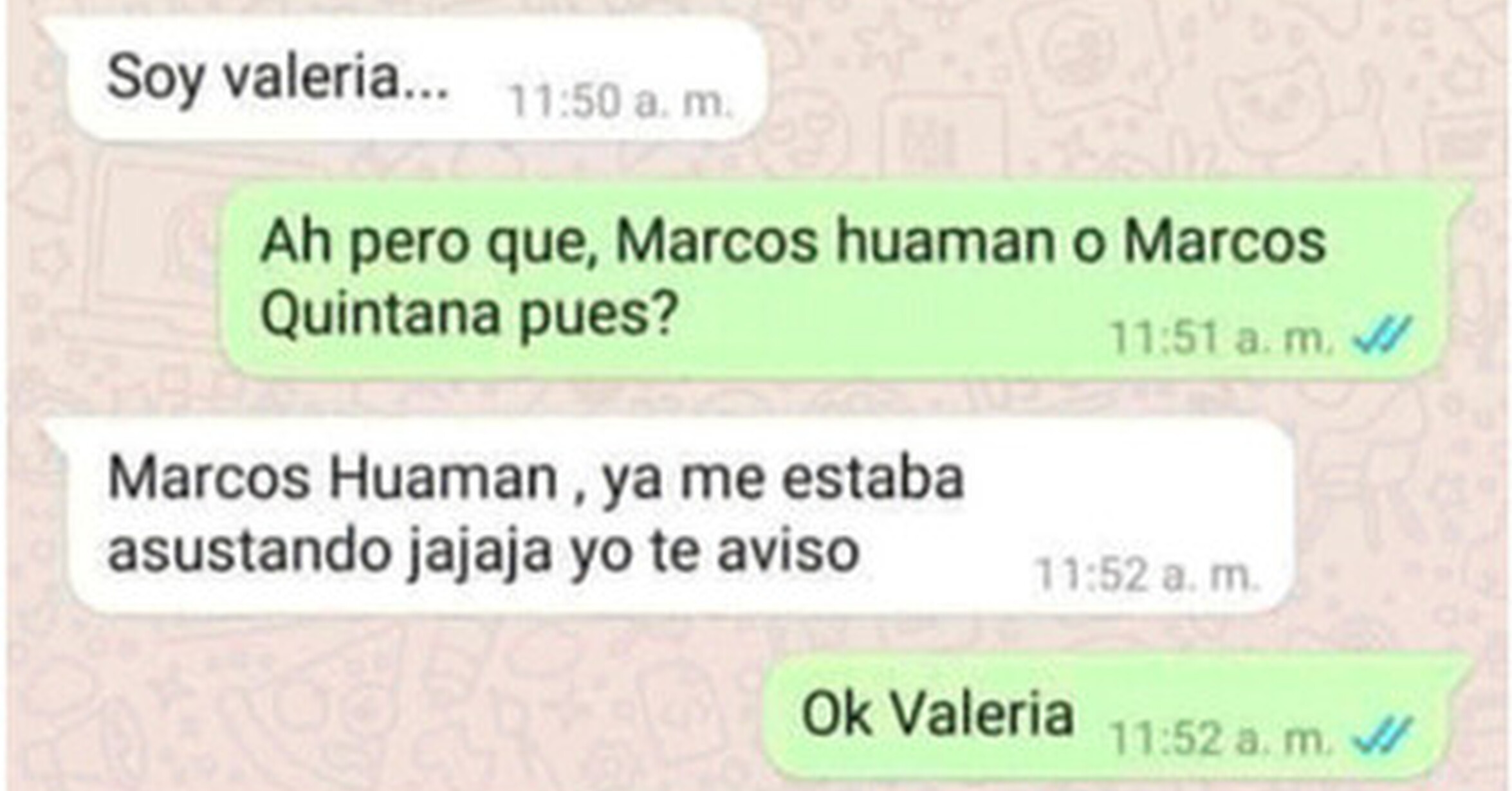Image resolution: width=1512 pixels, height=791 pixels.
Task: Tap the 11:51 a. m. timestamp
Action: [1222, 338]
